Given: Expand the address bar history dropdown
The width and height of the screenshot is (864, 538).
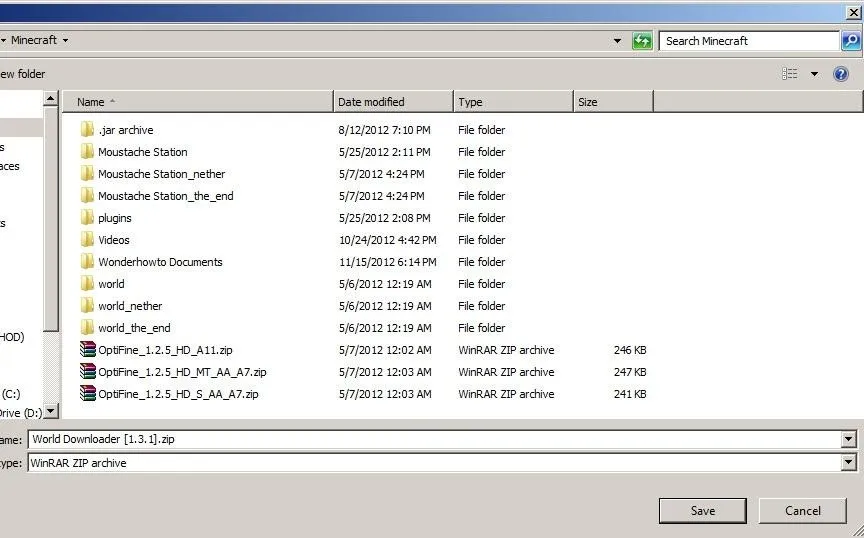Looking at the screenshot, I should (617, 41).
